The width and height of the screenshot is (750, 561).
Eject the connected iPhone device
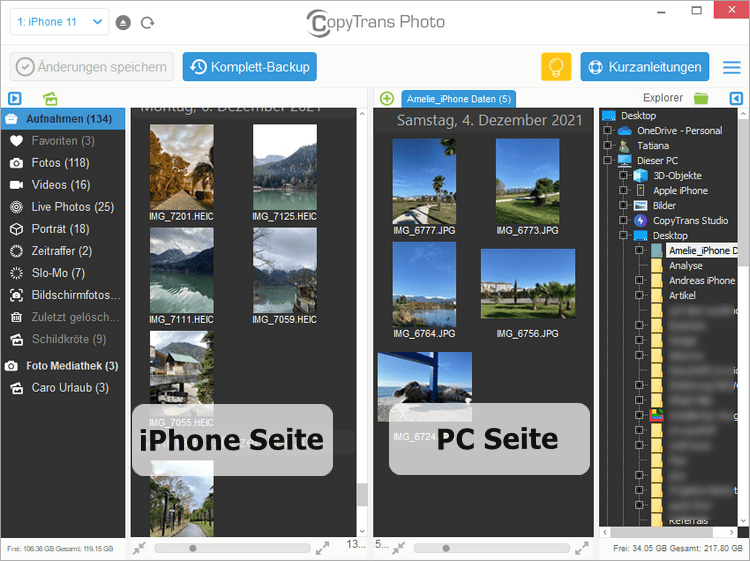(x=123, y=22)
